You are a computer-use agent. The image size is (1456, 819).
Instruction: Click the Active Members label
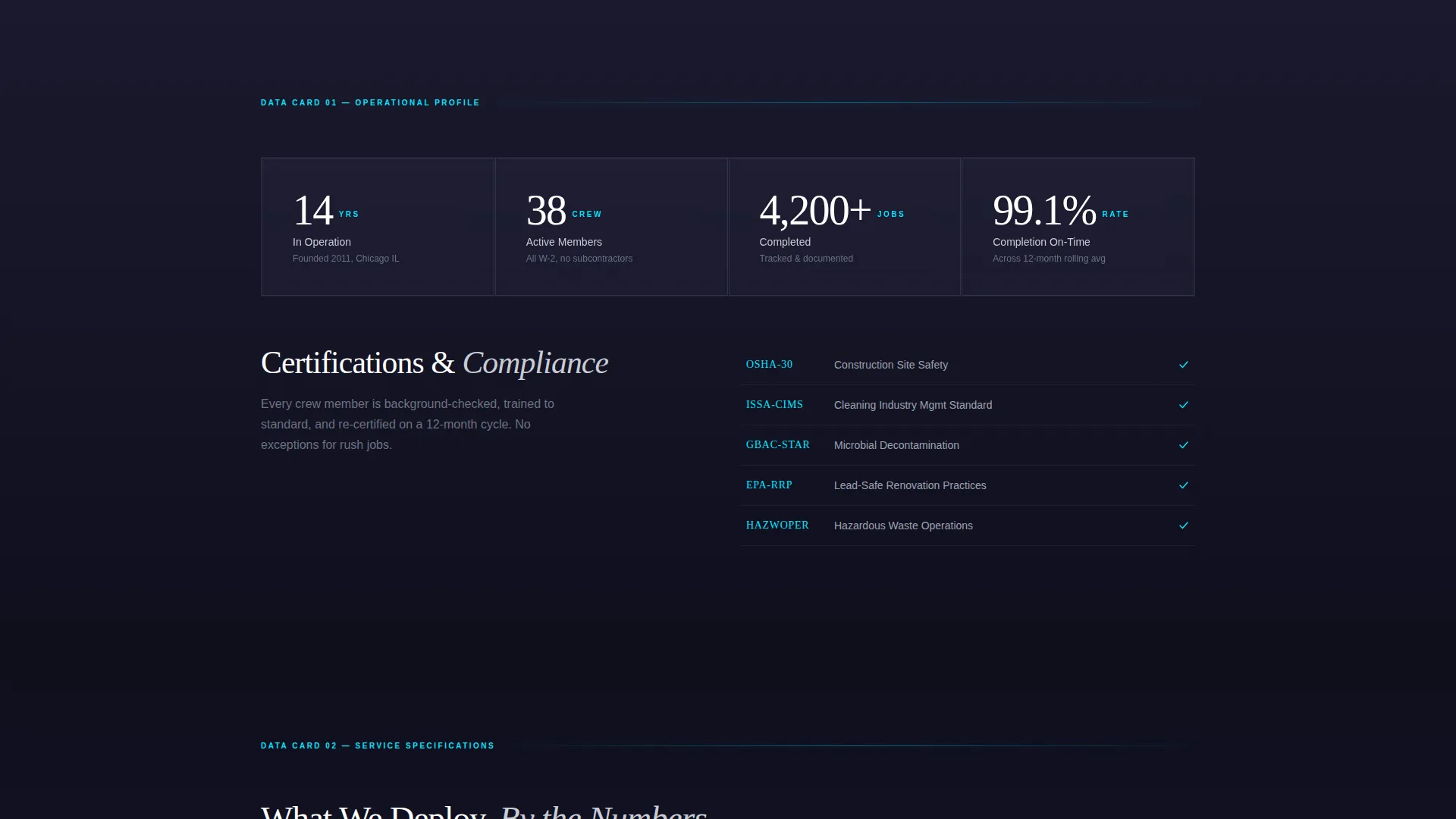point(563,242)
